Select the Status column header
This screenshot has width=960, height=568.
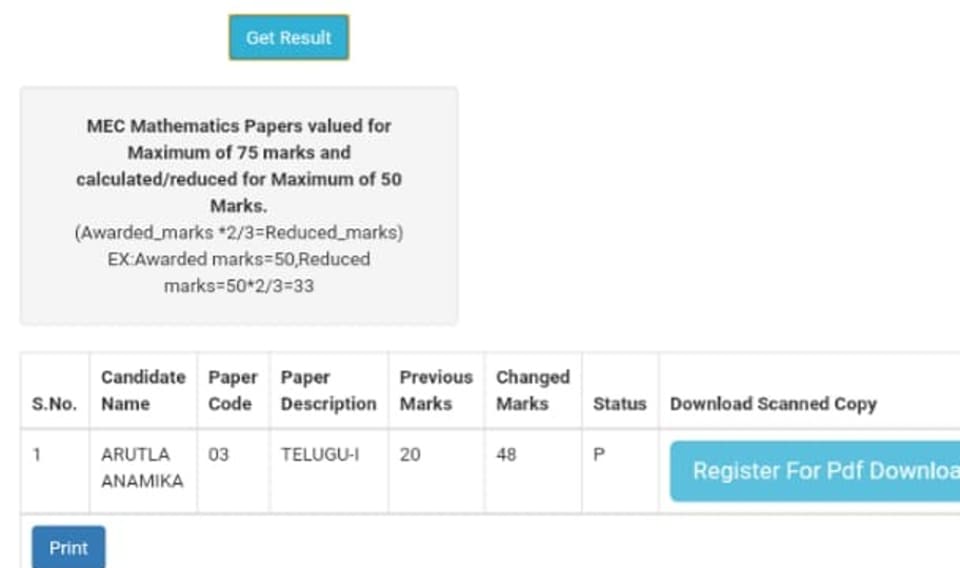(620, 404)
